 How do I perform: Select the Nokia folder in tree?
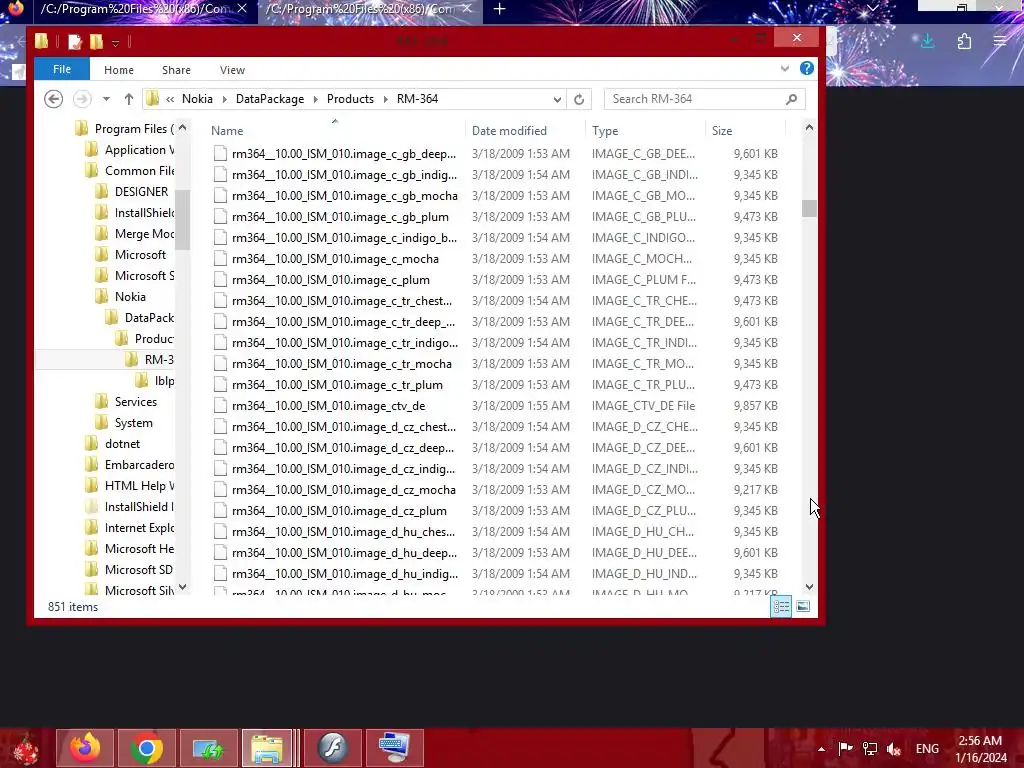pyautogui.click(x=130, y=296)
